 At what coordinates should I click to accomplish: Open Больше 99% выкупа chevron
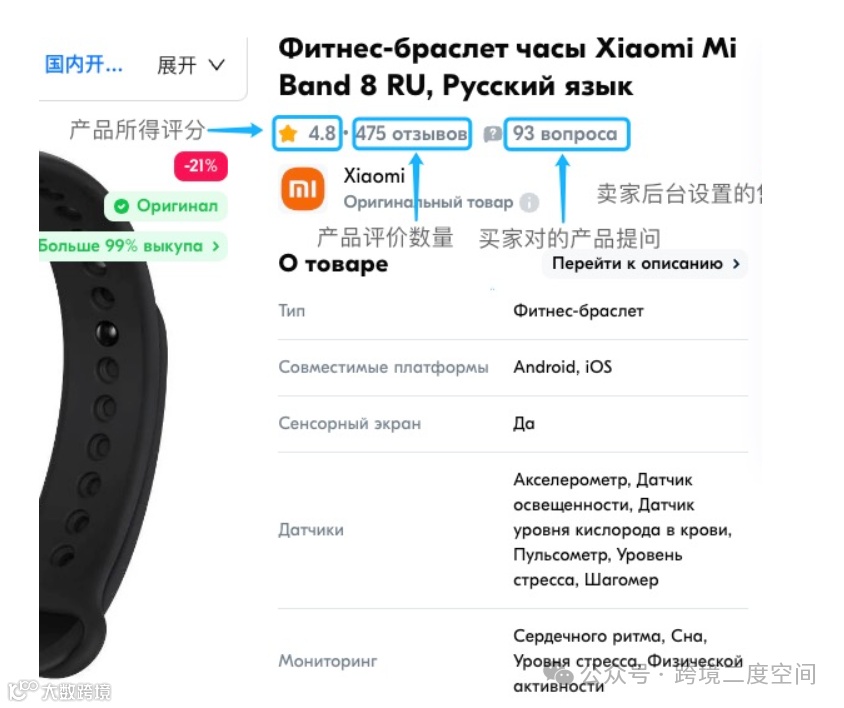pos(216,246)
